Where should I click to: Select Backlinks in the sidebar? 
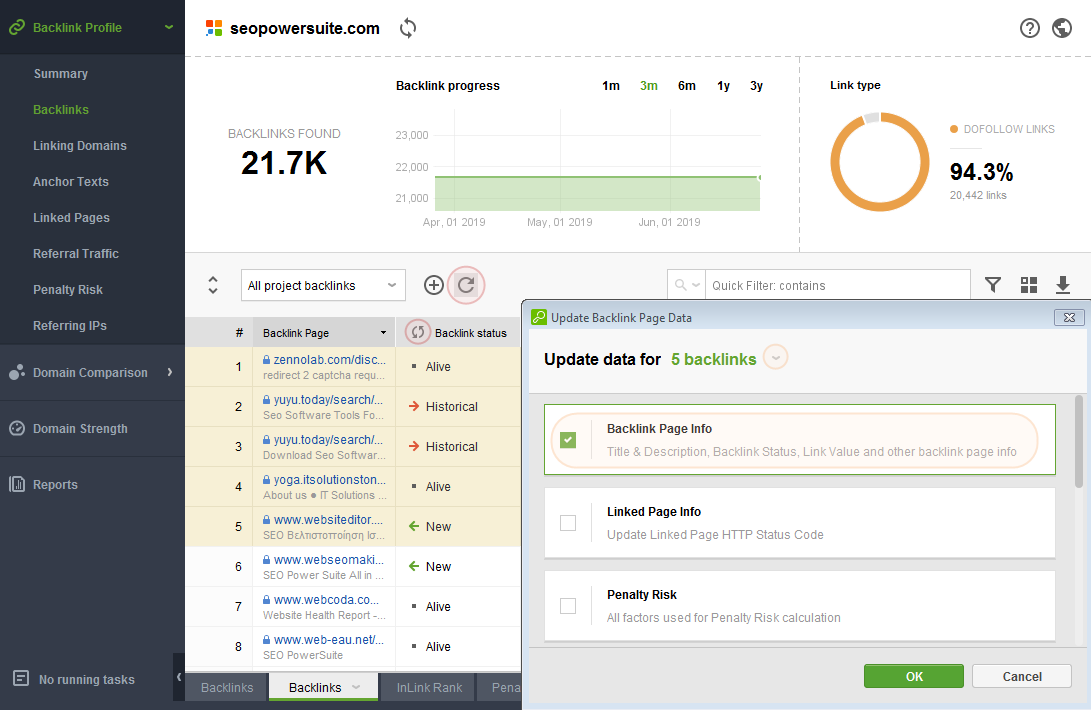(x=61, y=109)
